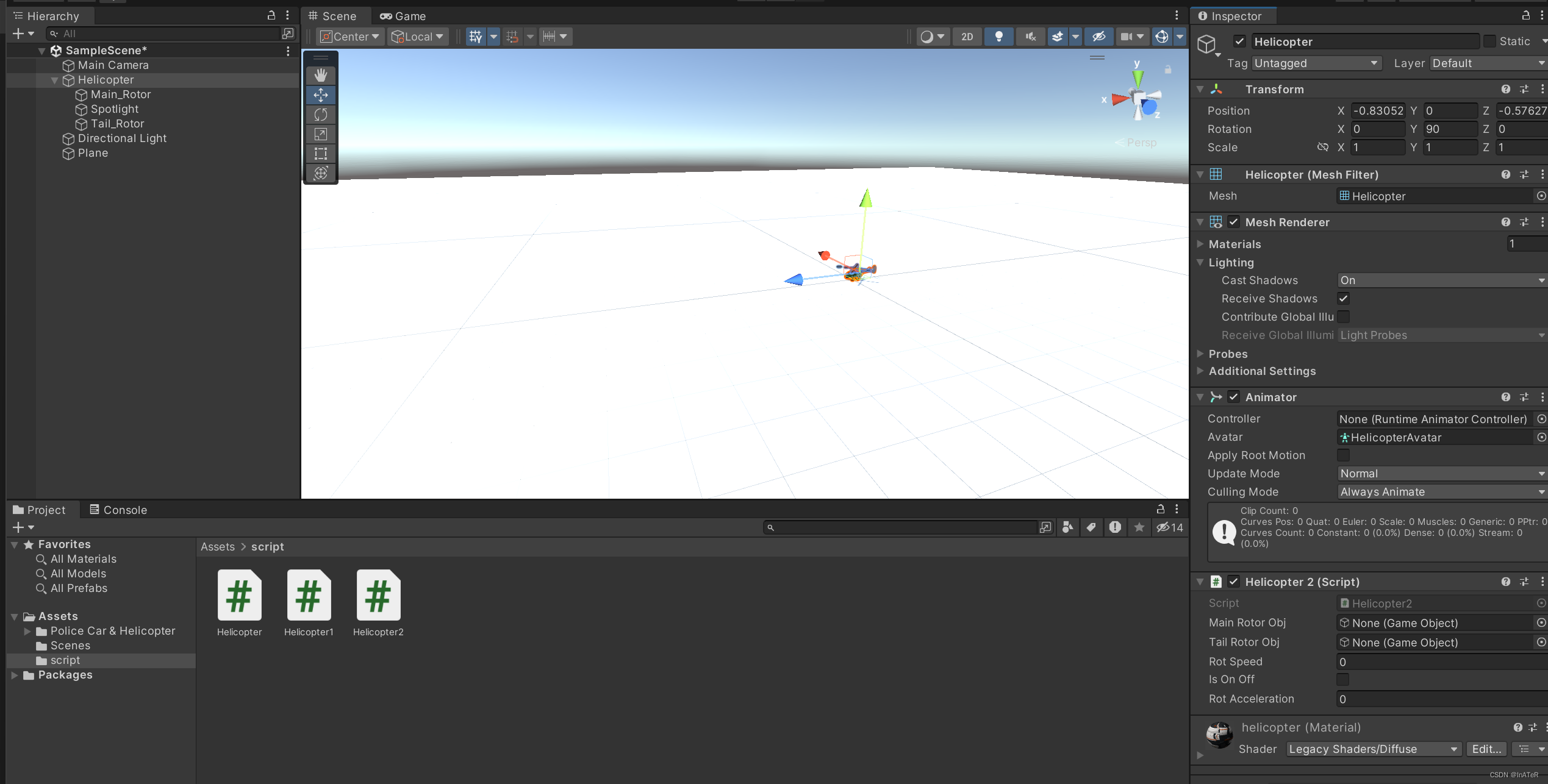Screen dimensions: 1548x784
Task: Open the grid visibility icon in Scene toolbar
Action: (476, 36)
